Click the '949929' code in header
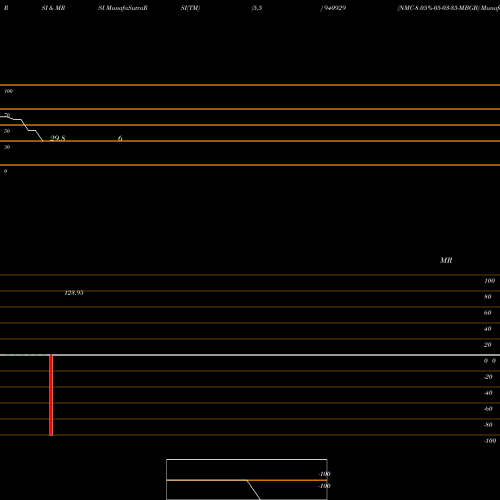The width and height of the screenshot is (500, 500). [334, 8]
